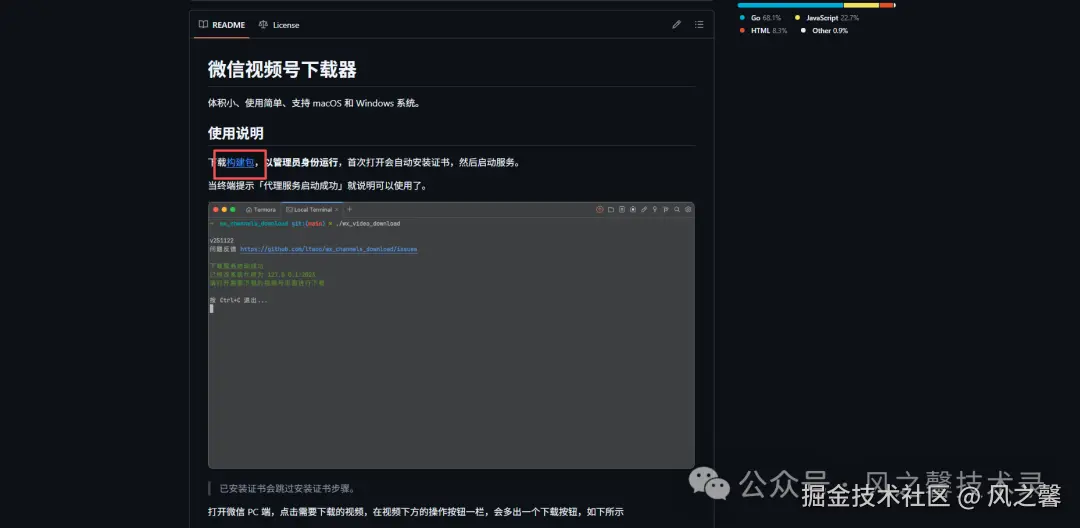Open the folder icon in terminal toolbar
The width and height of the screenshot is (1080, 528).
tap(611, 209)
